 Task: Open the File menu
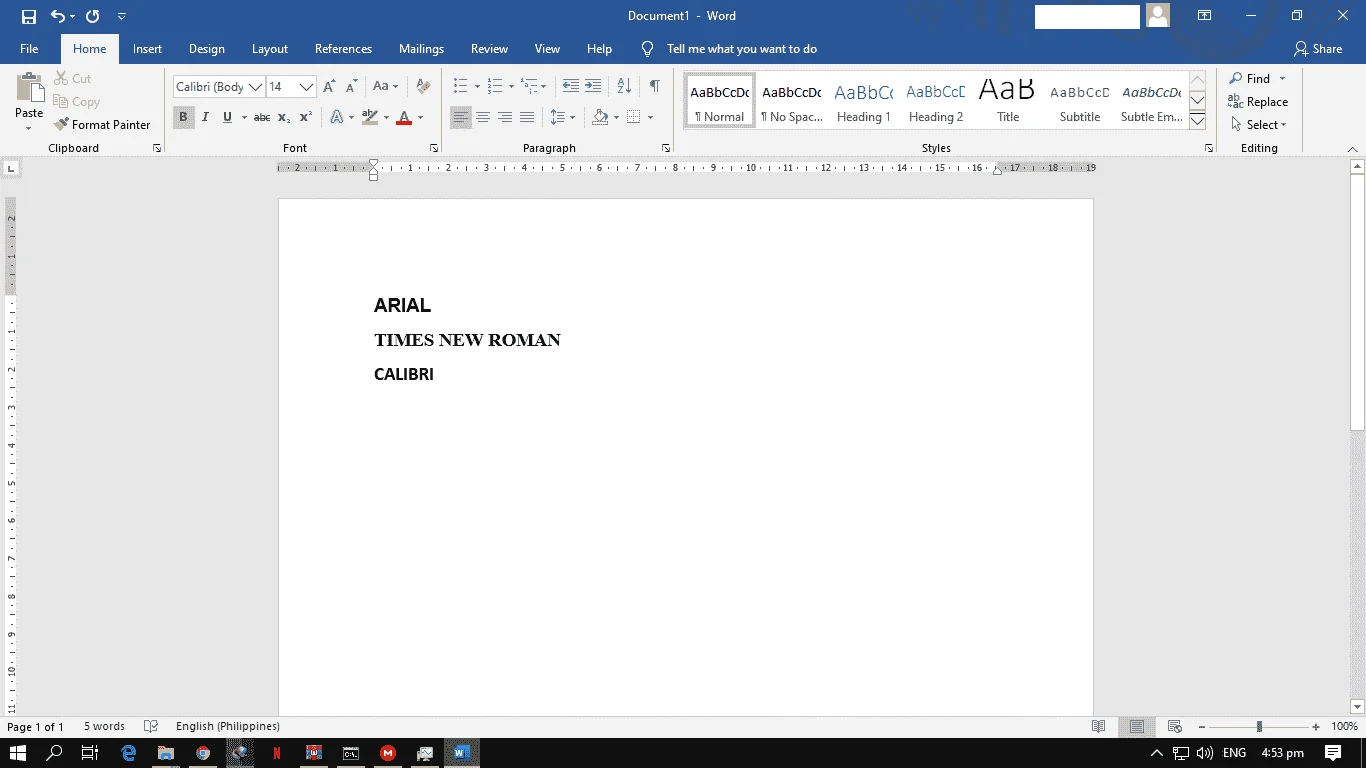coord(29,48)
